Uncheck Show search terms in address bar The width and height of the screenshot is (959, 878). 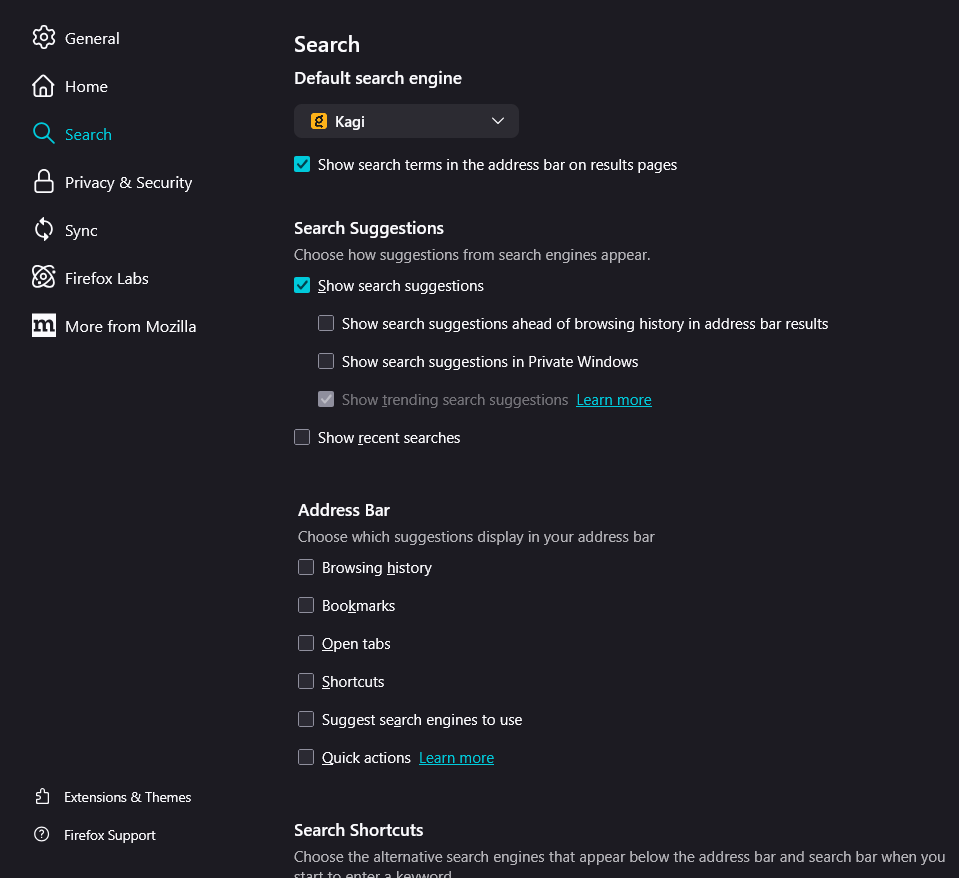[302, 164]
